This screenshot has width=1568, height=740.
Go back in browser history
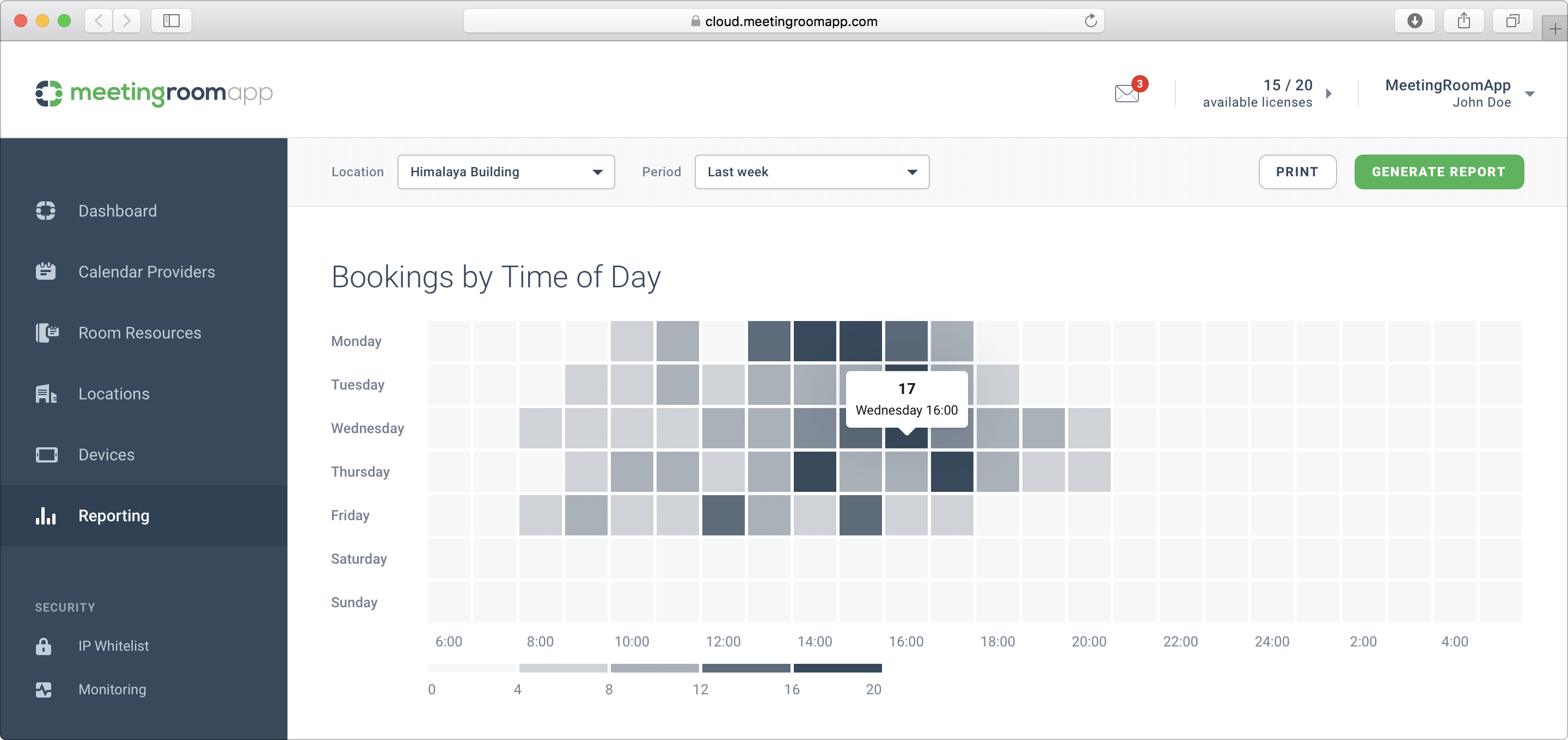(99, 21)
